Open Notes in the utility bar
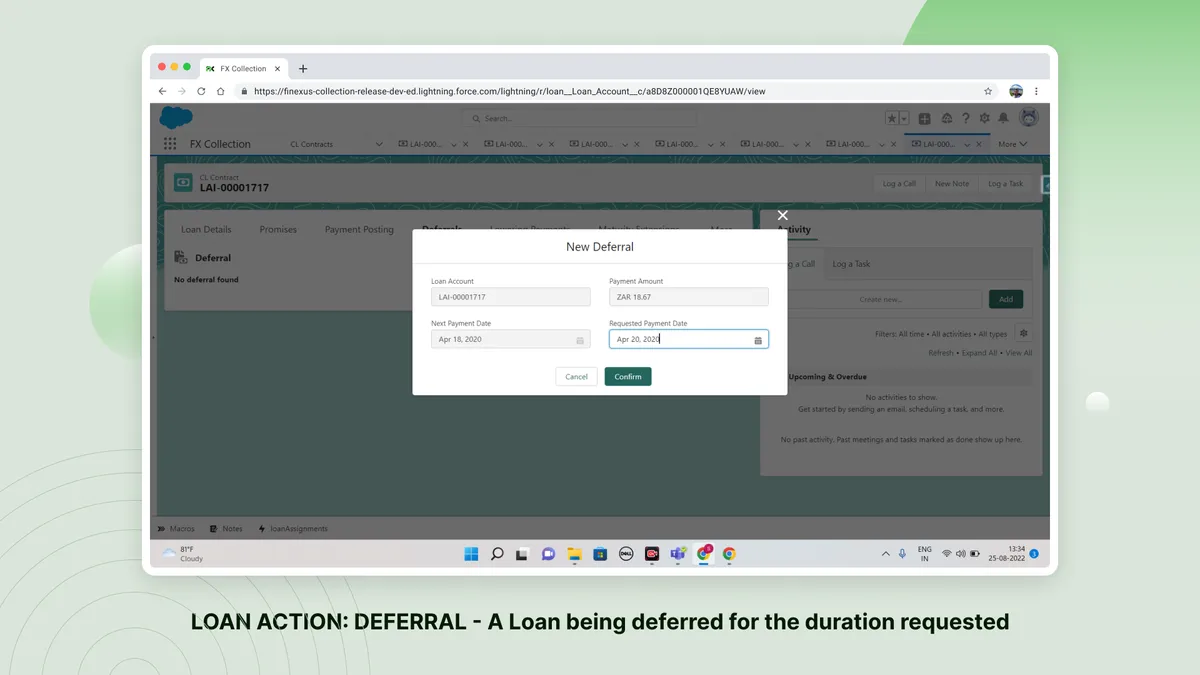This screenshot has height=675, width=1200. pyautogui.click(x=226, y=528)
